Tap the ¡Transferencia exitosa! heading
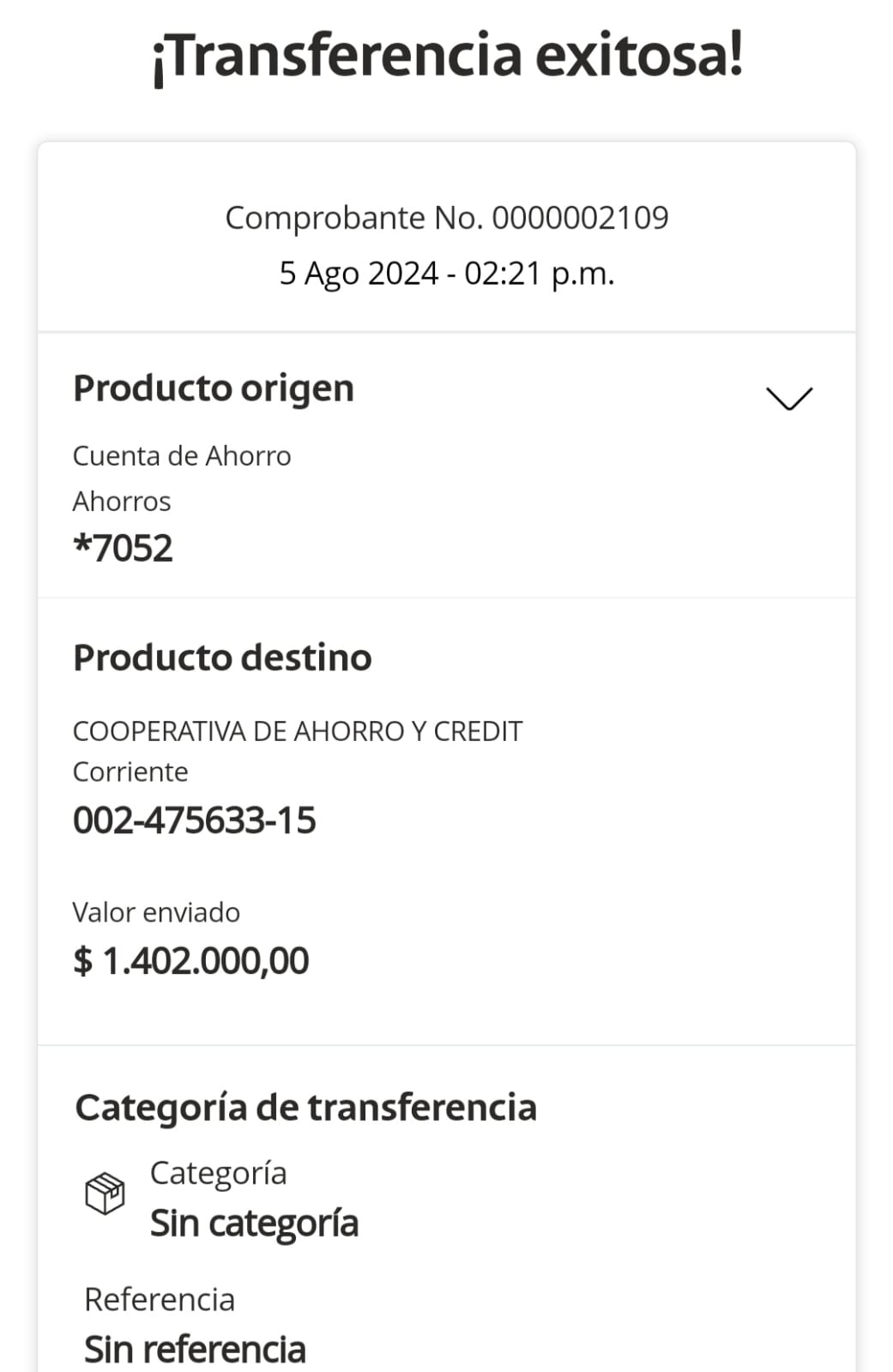The image size is (893, 1372). (x=447, y=57)
